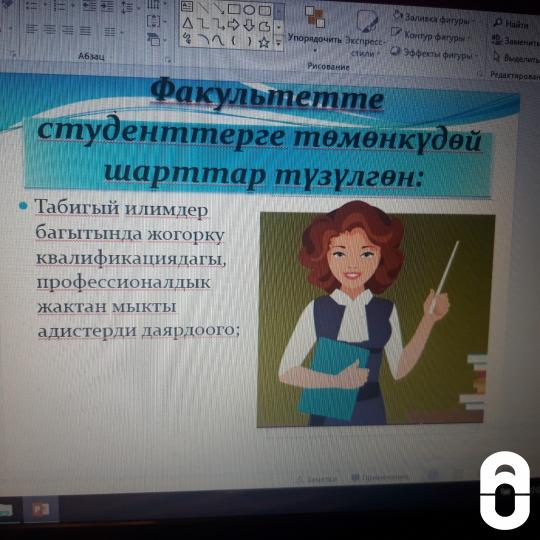Screen dimensions: 540x540
Task: Expand Контур фигуры outline dropdown
Action: (430, 35)
